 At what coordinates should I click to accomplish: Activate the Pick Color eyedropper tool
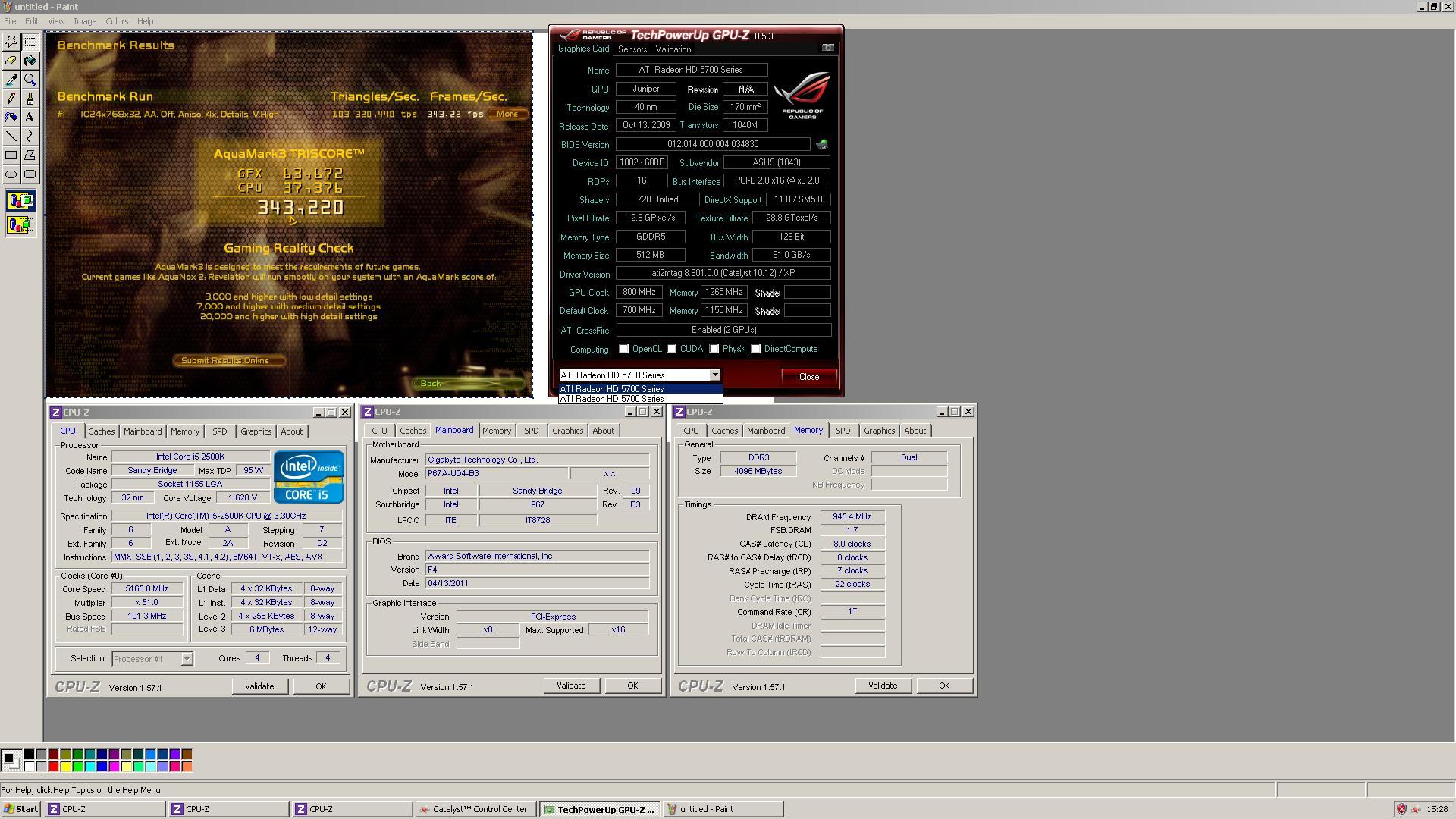point(11,80)
